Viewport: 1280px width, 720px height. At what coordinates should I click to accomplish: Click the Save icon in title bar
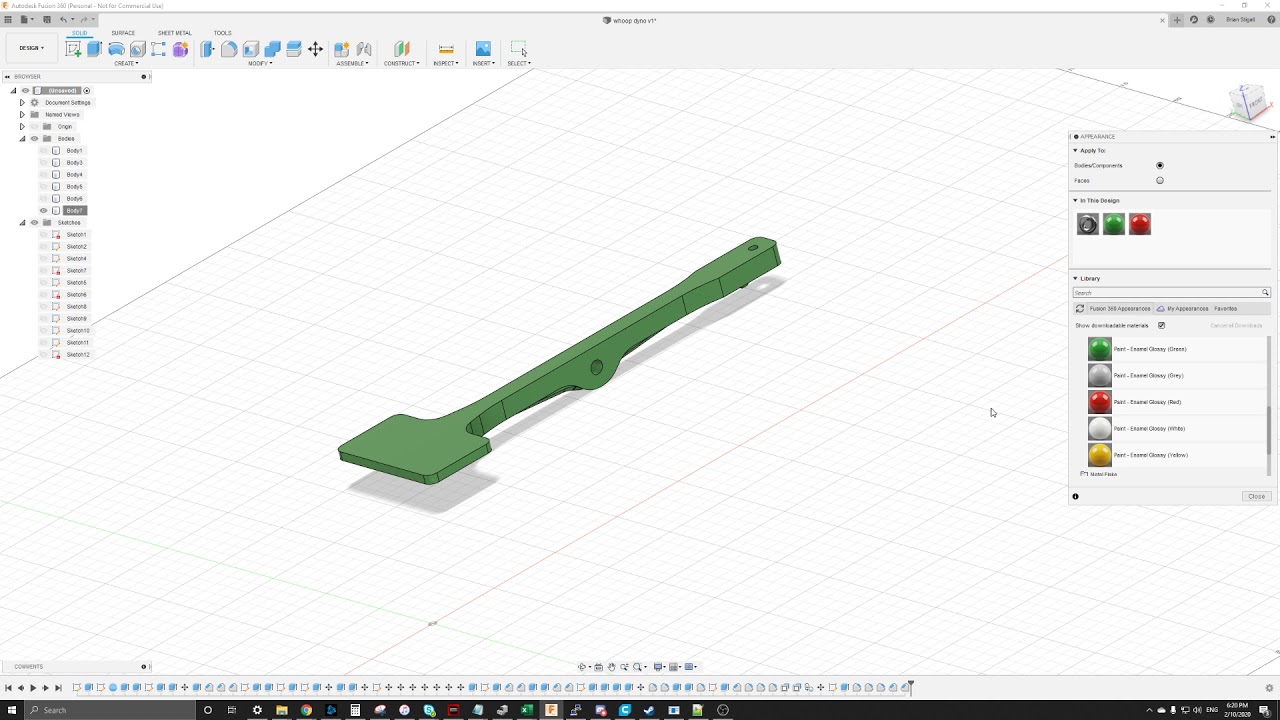tap(45, 20)
